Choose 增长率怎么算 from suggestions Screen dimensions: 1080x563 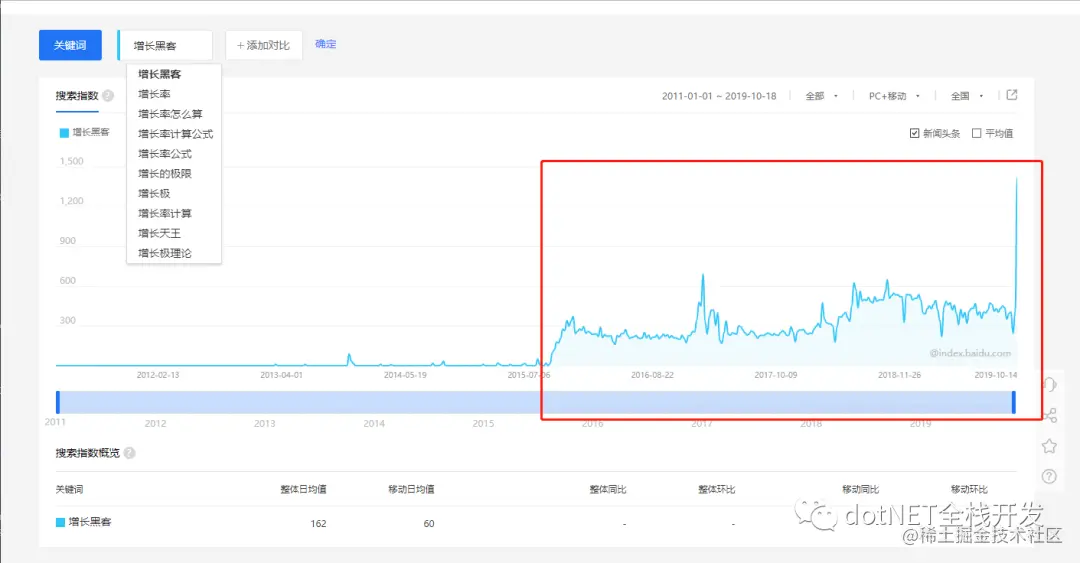click(170, 114)
